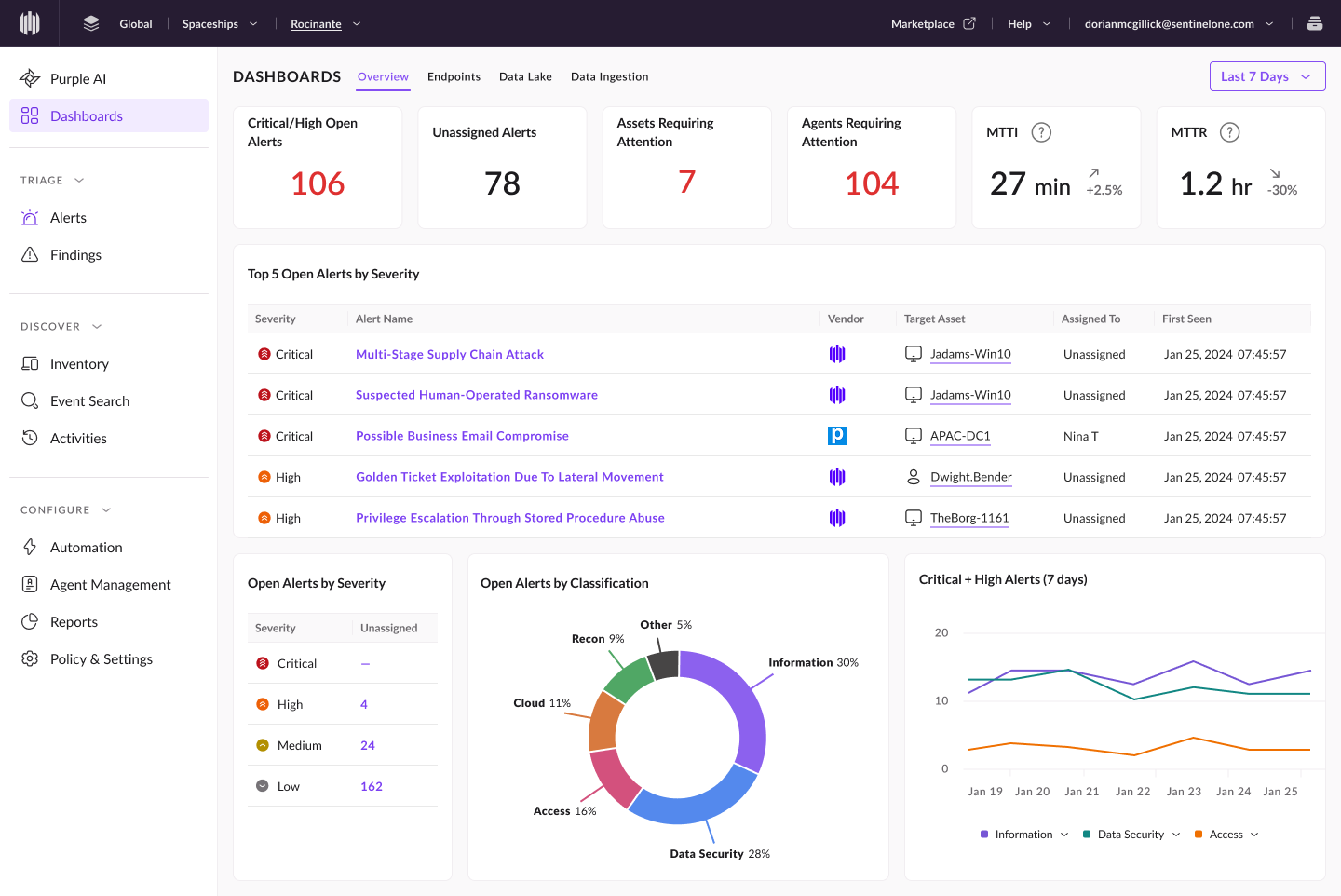Switch to the Data Lake tab
Screen dimensions: 1341x896
pos(525,76)
